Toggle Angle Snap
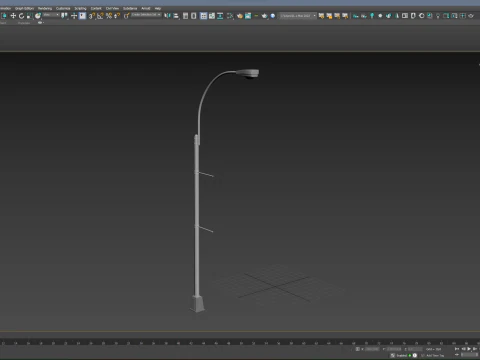This screenshot has width=480, height=360. (100, 16)
